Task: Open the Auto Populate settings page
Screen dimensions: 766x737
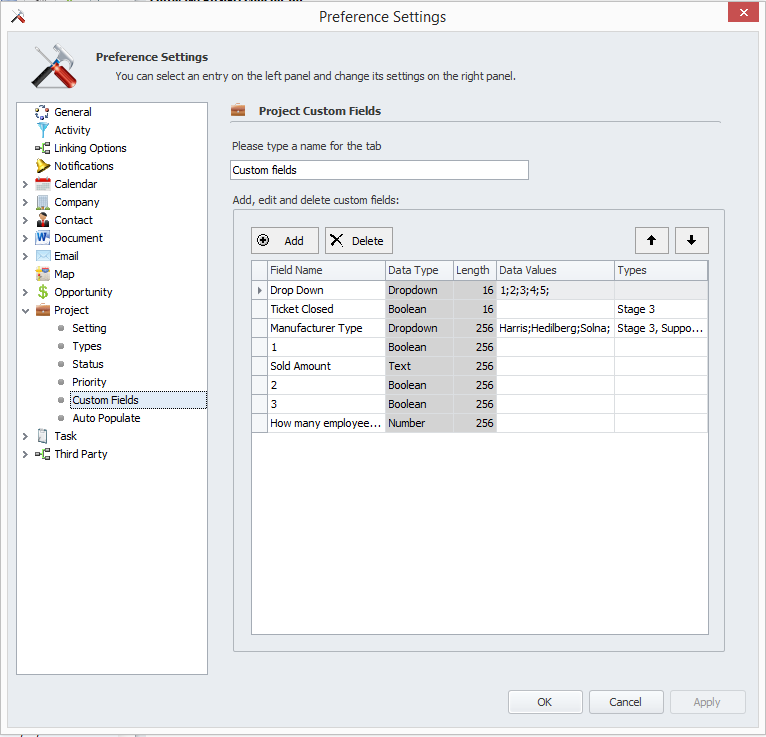Action: point(106,418)
